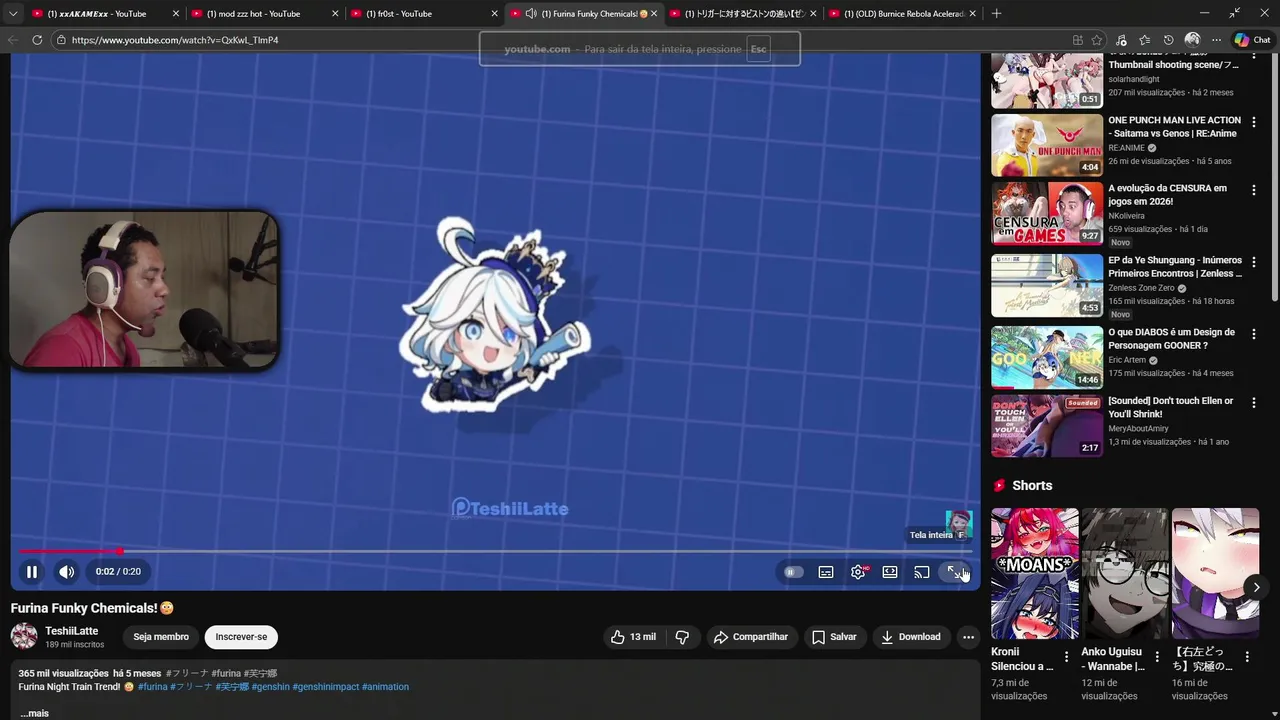Expand the description with ...mais
Image resolution: width=1280 pixels, height=720 pixels.
pyautogui.click(x=34, y=713)
